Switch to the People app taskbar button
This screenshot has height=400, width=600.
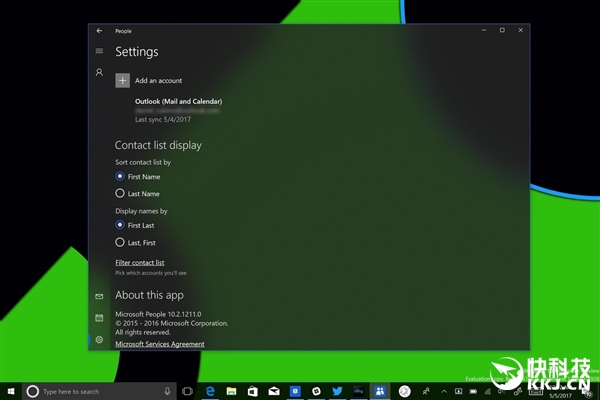tap(380, 391)
